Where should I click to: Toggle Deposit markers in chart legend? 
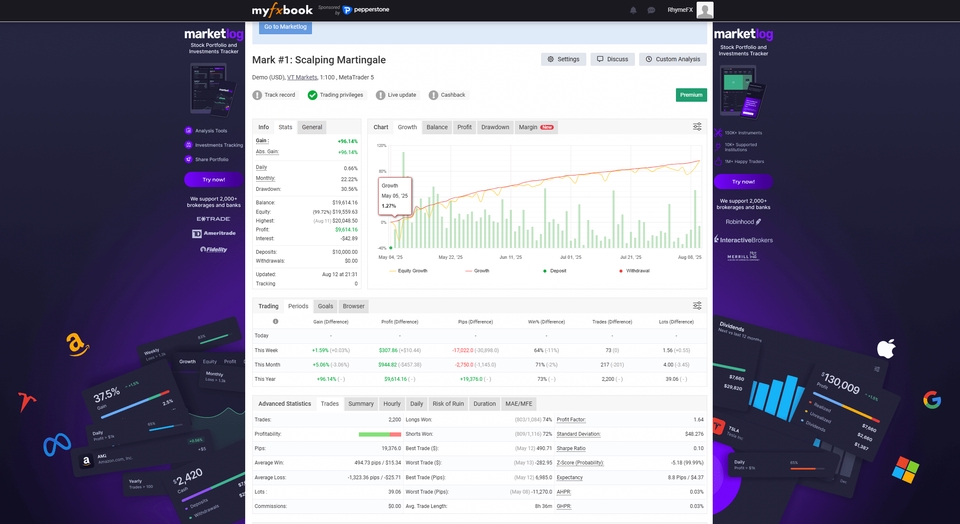(x=556, y=271)
